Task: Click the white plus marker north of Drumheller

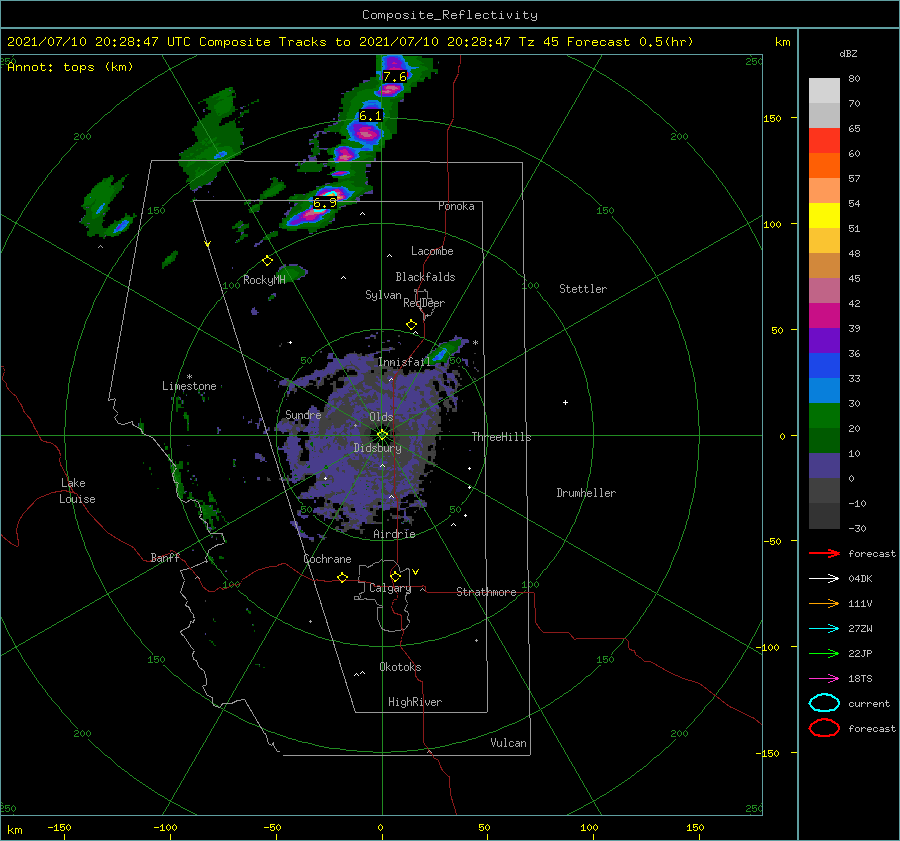Action: point(565,402)
